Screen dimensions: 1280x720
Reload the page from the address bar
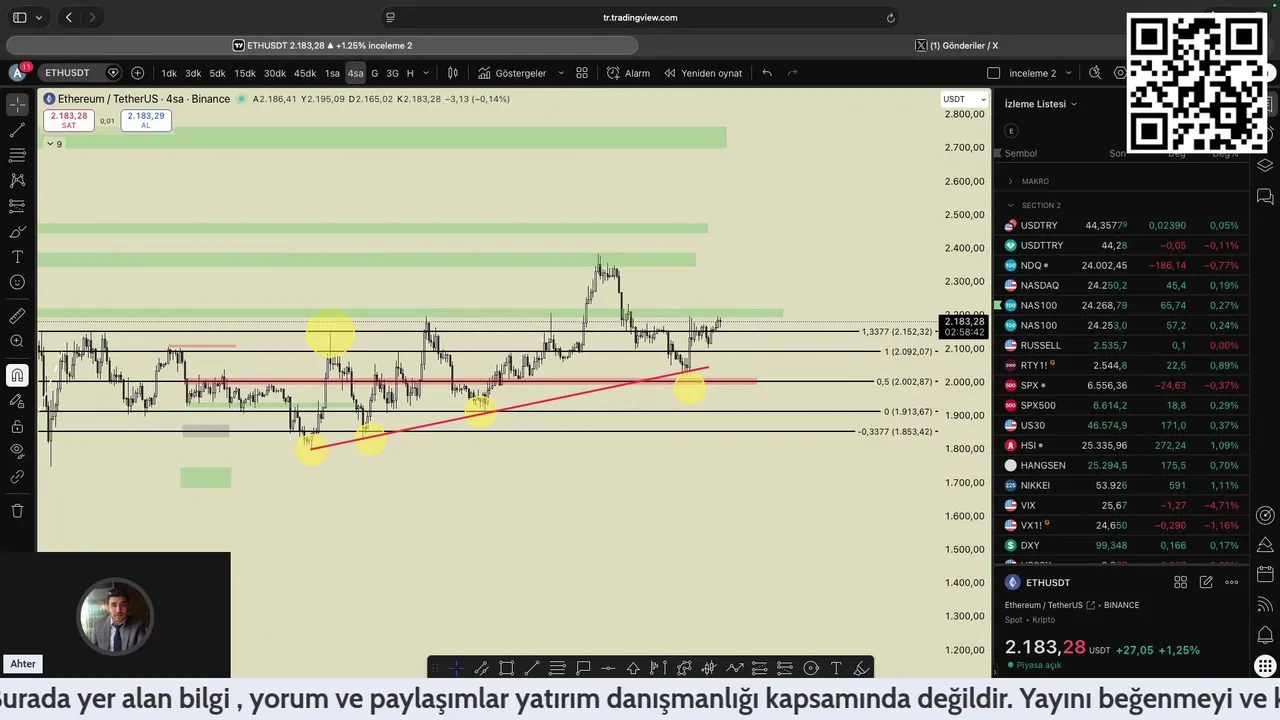[x=890, y=17]
